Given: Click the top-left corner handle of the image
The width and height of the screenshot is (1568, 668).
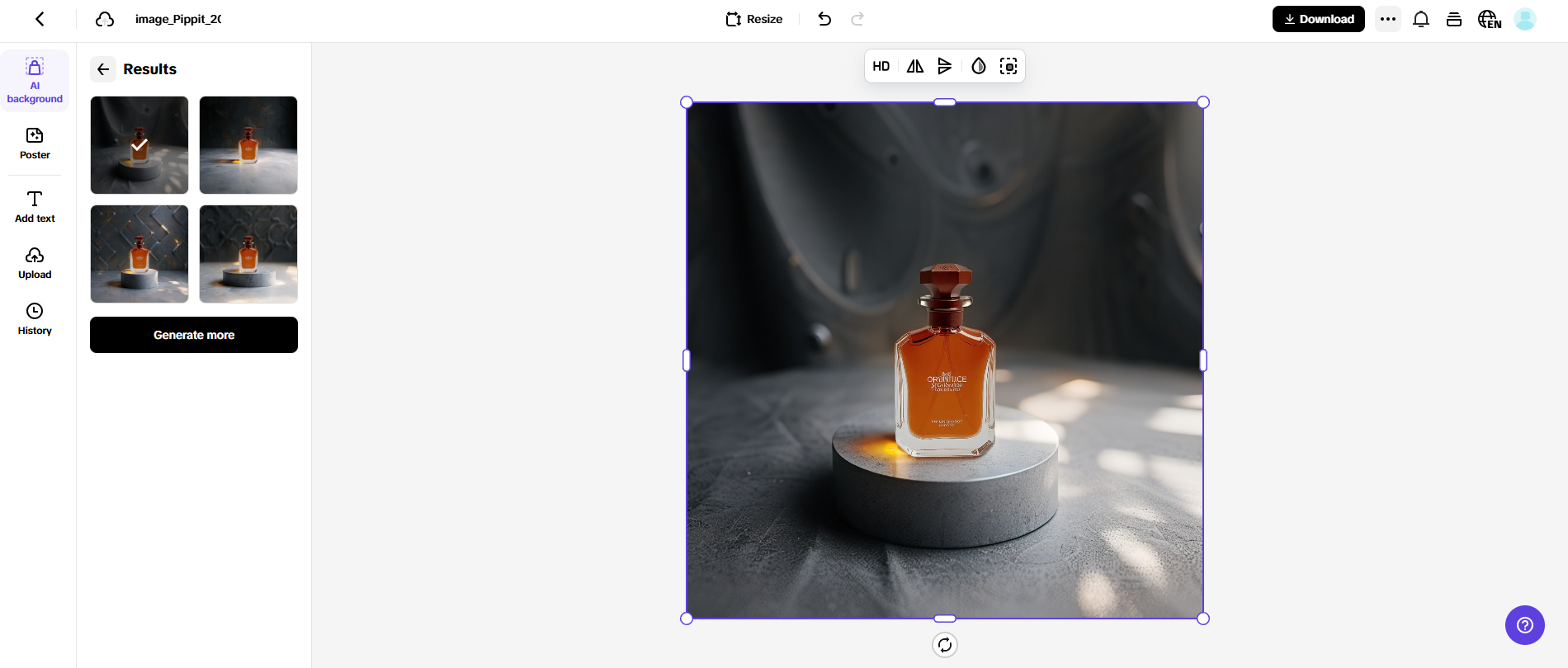Looking at the screenshot, I should coord(687,102).
